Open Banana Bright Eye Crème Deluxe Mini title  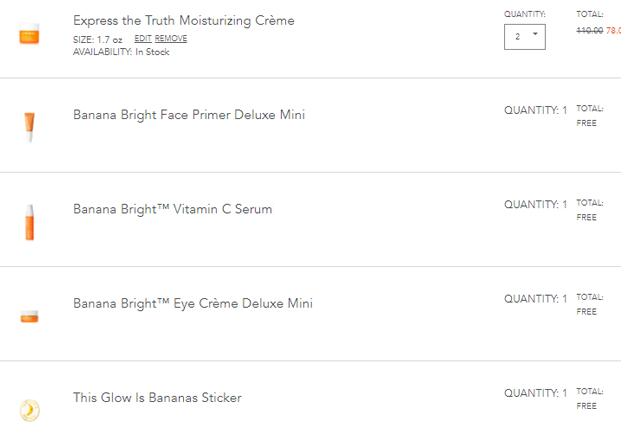click(193, 303)
